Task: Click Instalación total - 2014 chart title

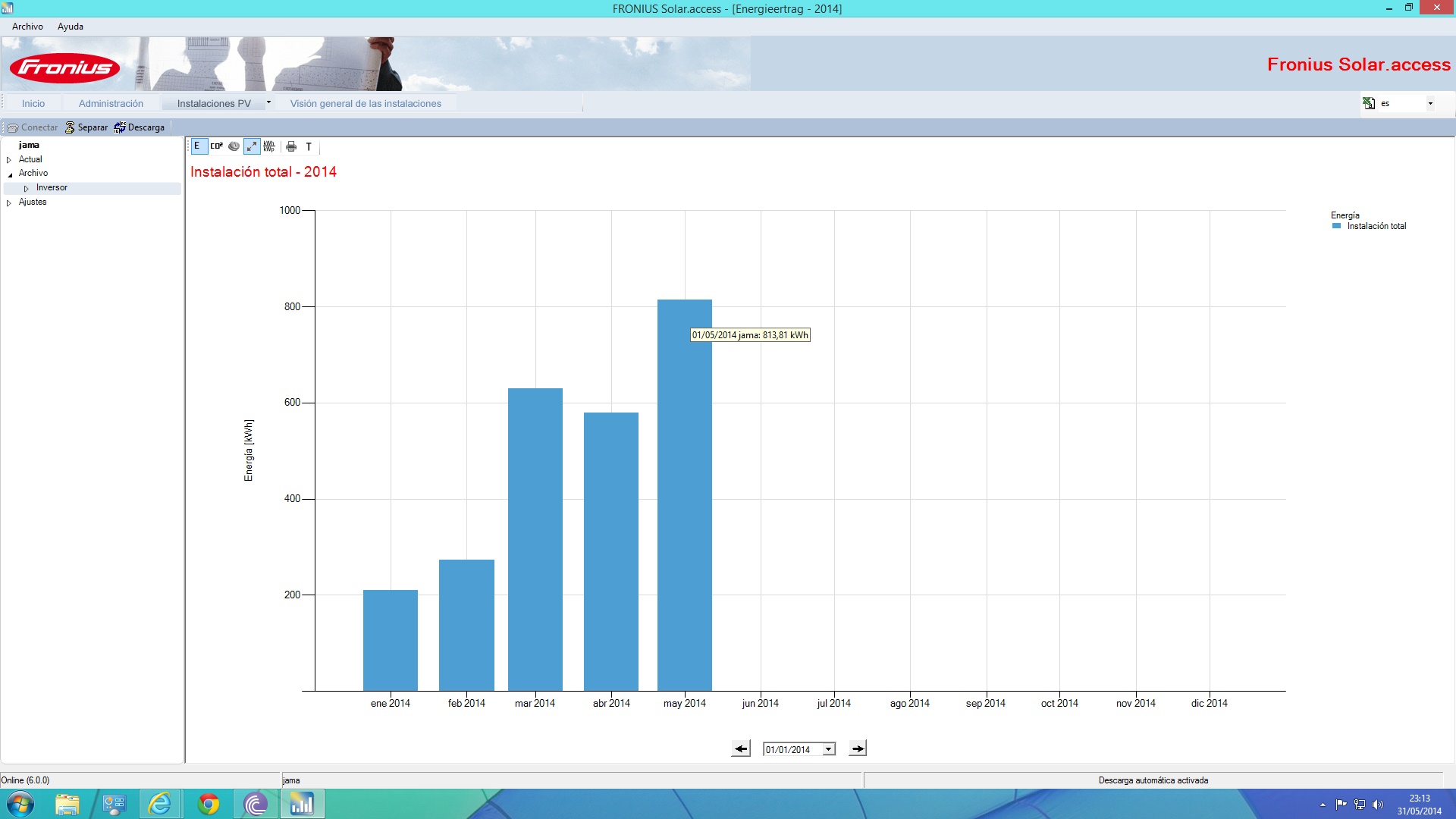Action: 263,172
